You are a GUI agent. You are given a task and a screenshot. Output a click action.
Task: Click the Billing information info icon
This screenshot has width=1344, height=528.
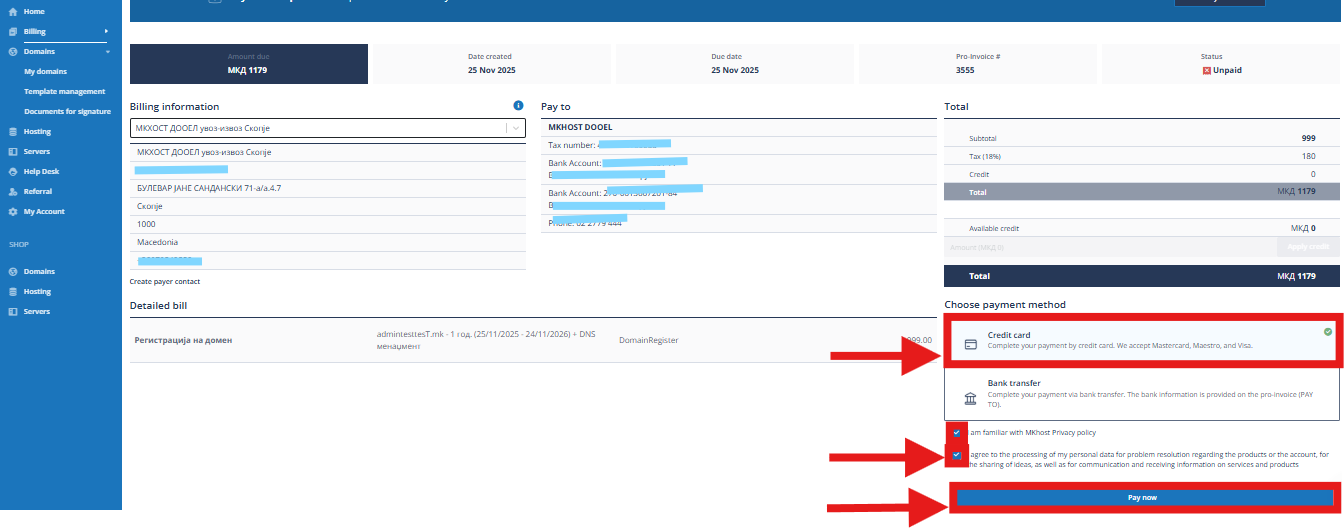518,106
